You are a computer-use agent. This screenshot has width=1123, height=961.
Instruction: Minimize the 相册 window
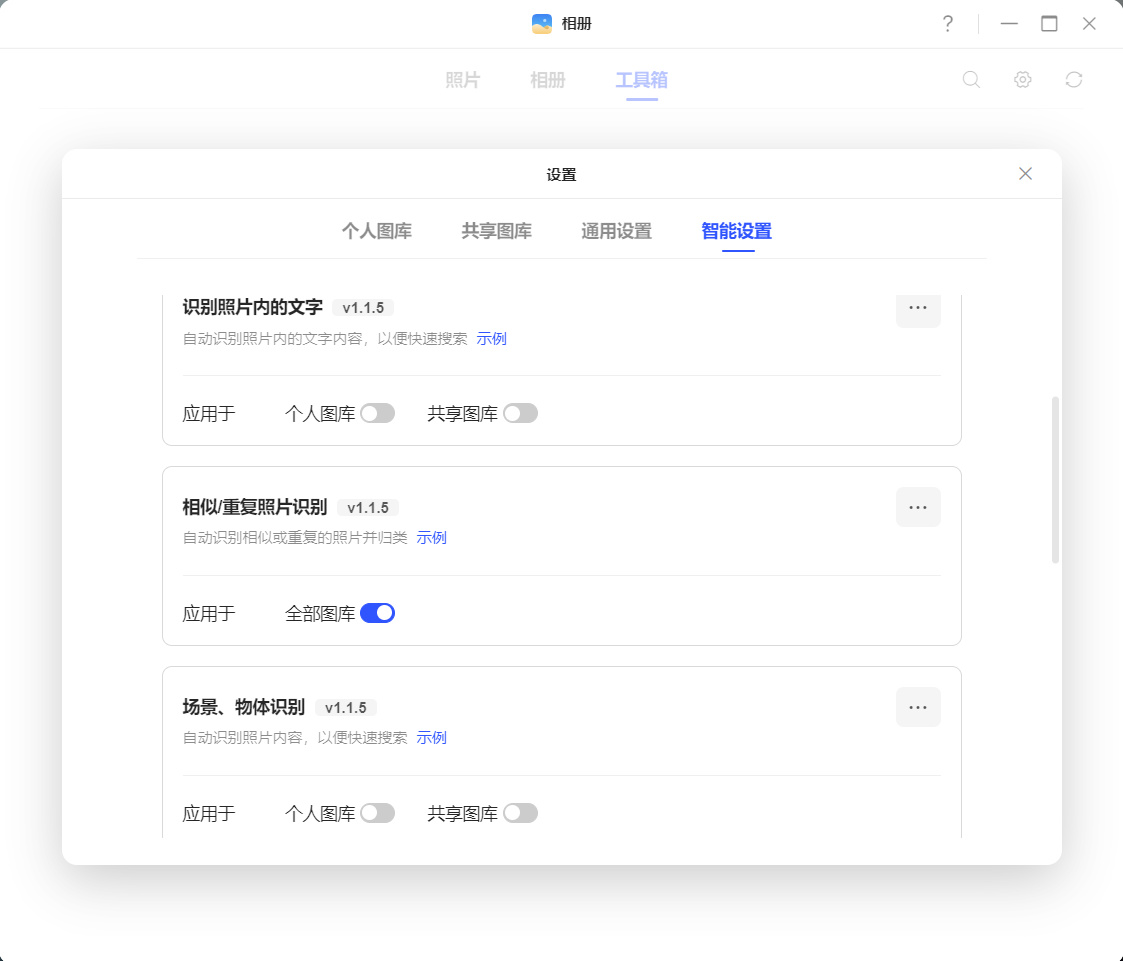tap(1009, 24)
